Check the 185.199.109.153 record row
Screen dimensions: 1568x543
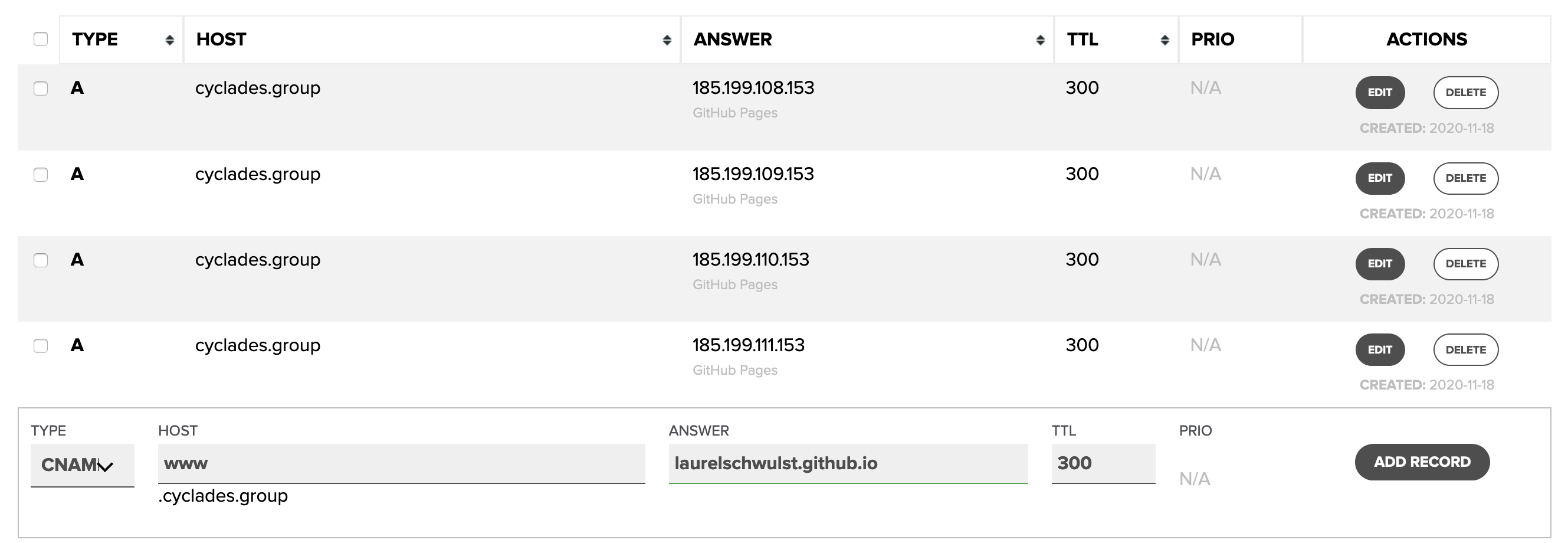[x=41, y=175]
